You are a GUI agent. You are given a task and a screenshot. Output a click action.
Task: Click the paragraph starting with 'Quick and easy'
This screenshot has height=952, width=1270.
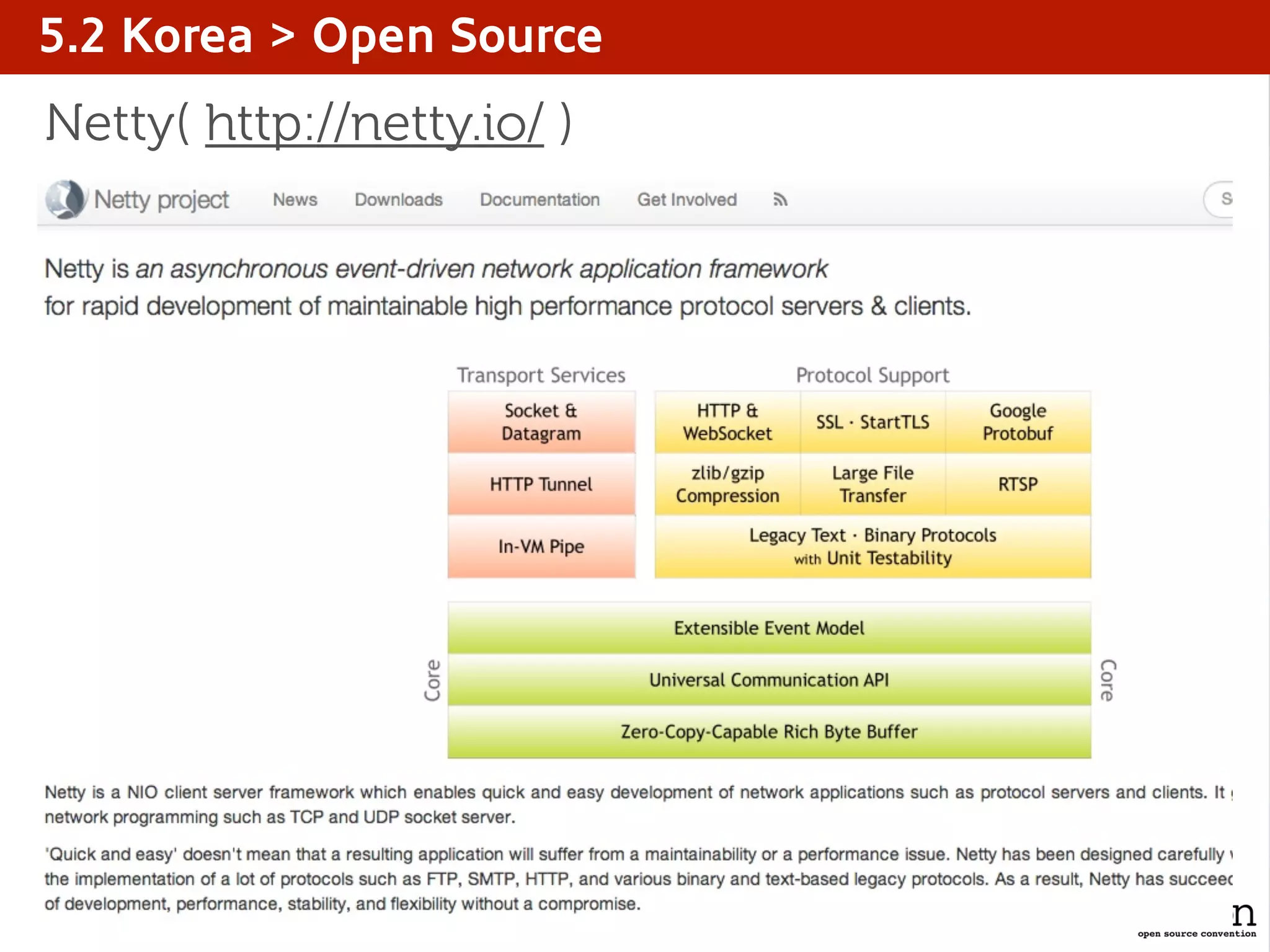click(639, 879)
